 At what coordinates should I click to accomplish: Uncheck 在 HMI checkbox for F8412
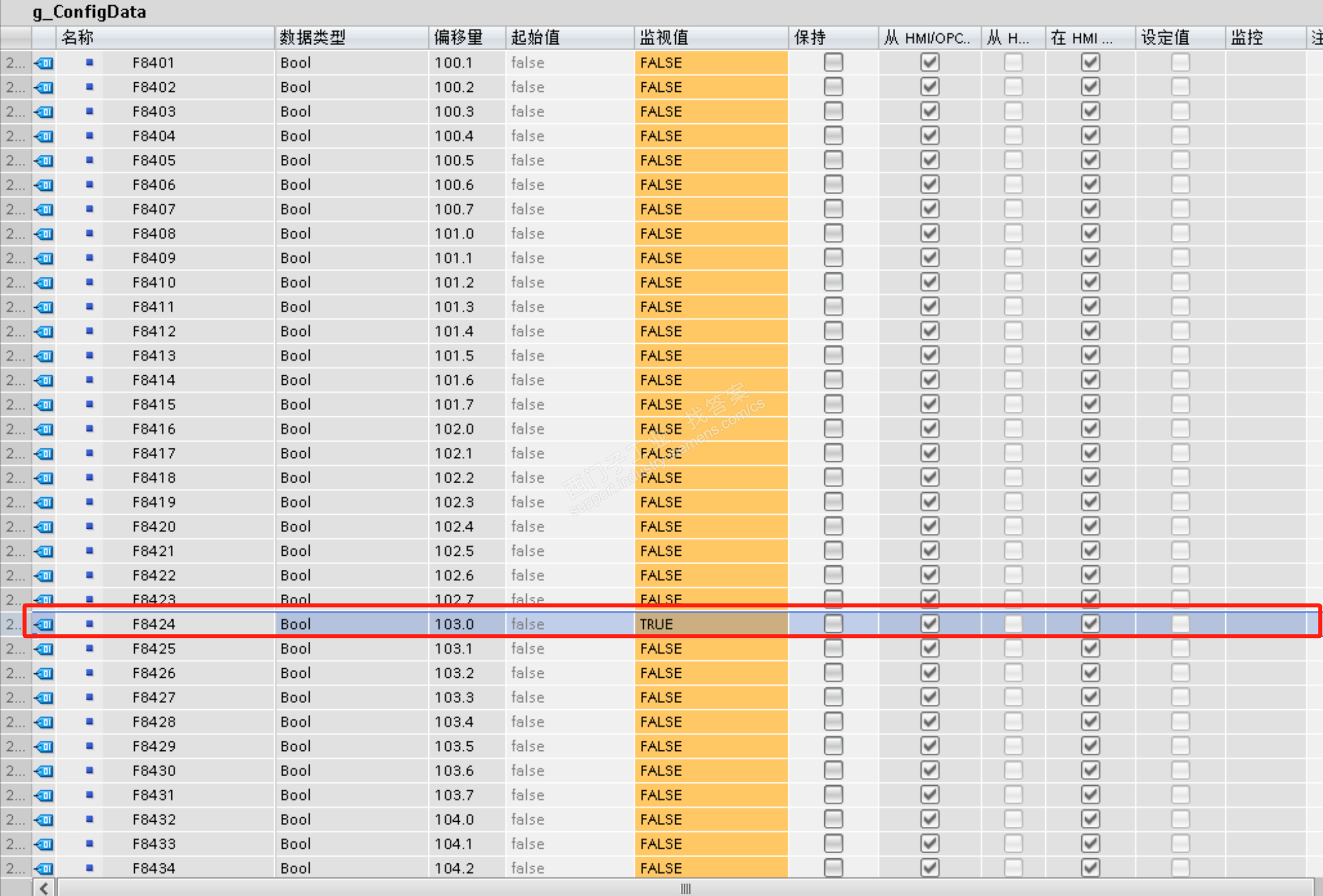[x=1090, y=331]
